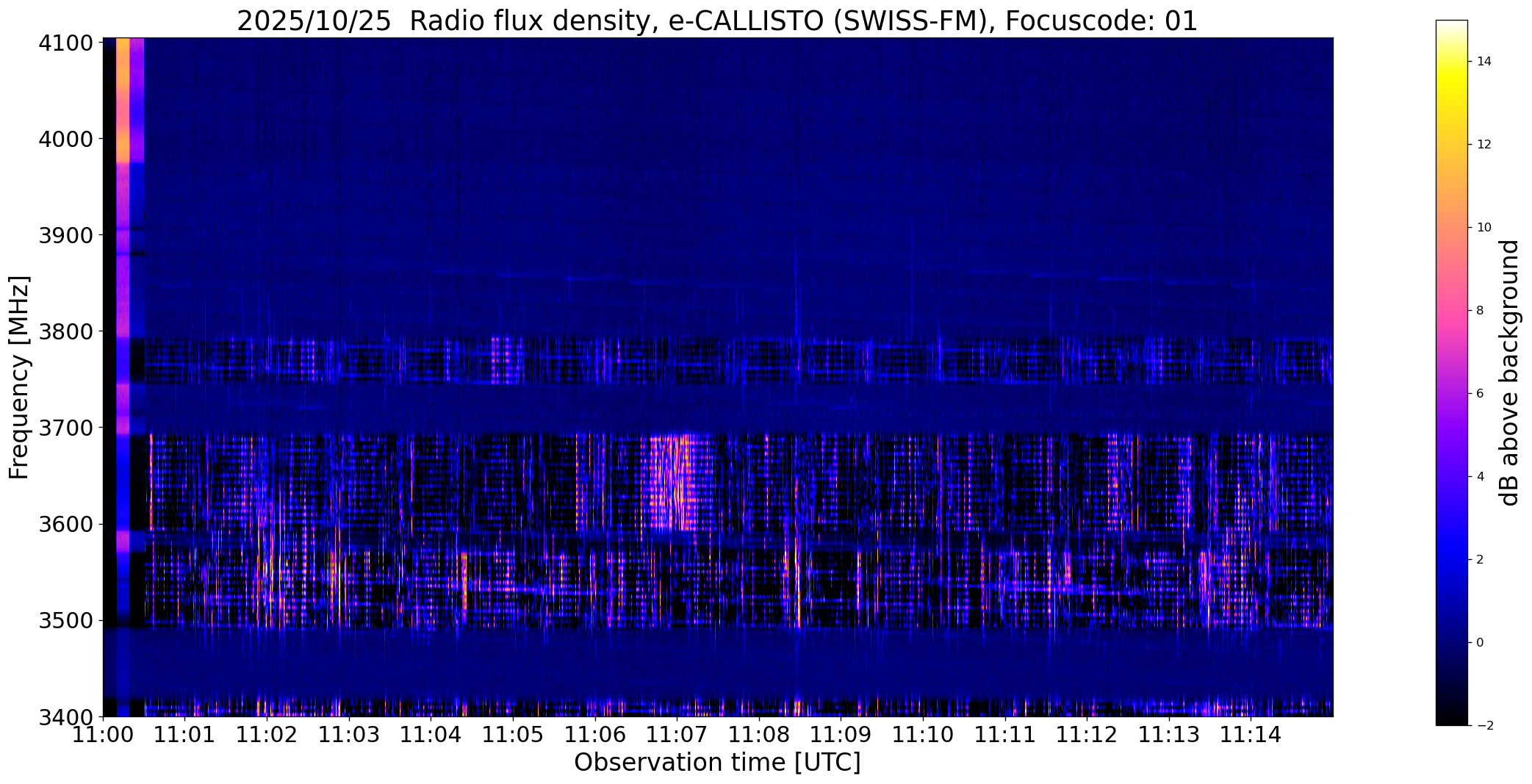Click the orange calibration stripe near 4050 MHz
Screen dimensions: 1532x784
(123, 100)
